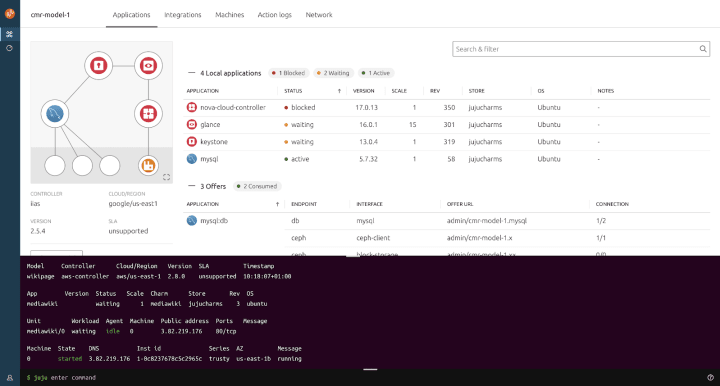This screenshot has height=386, width=720.
Task: Select the orange ceph node in topology
Action: pos(148,166)
